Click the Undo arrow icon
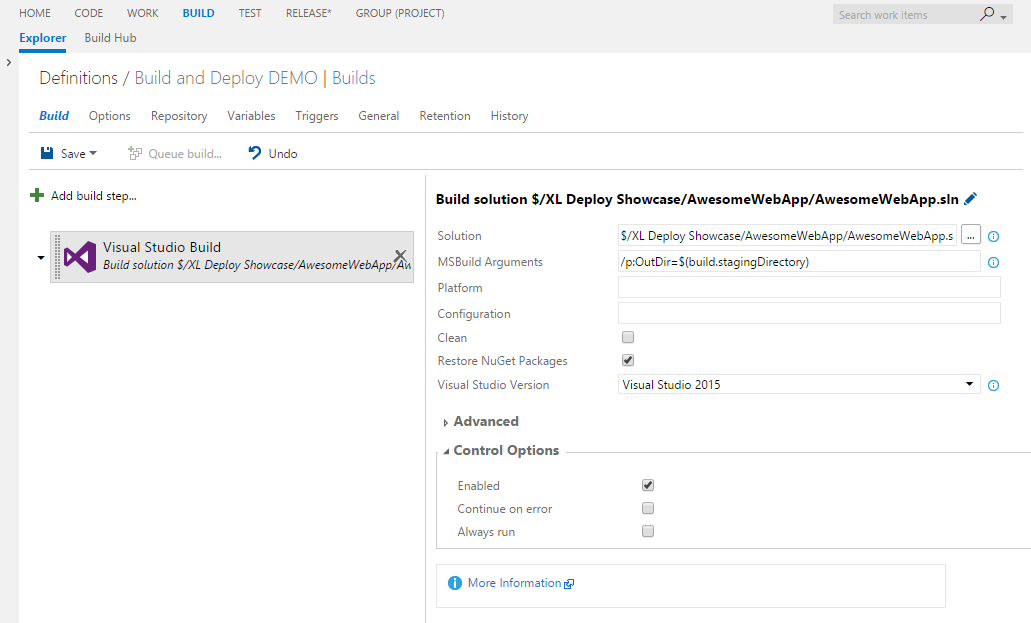 click(x=255, y=153)
